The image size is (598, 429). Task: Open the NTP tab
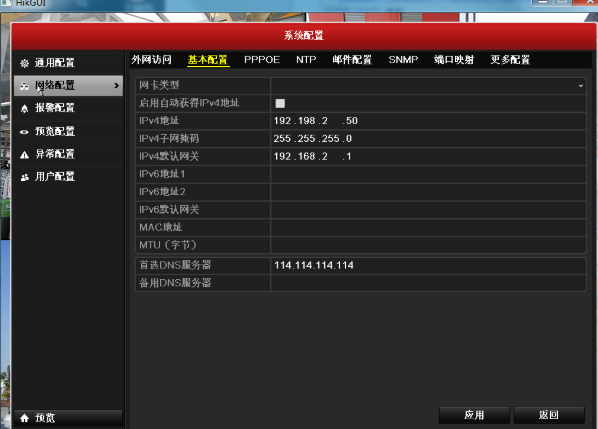coord(306,60)
